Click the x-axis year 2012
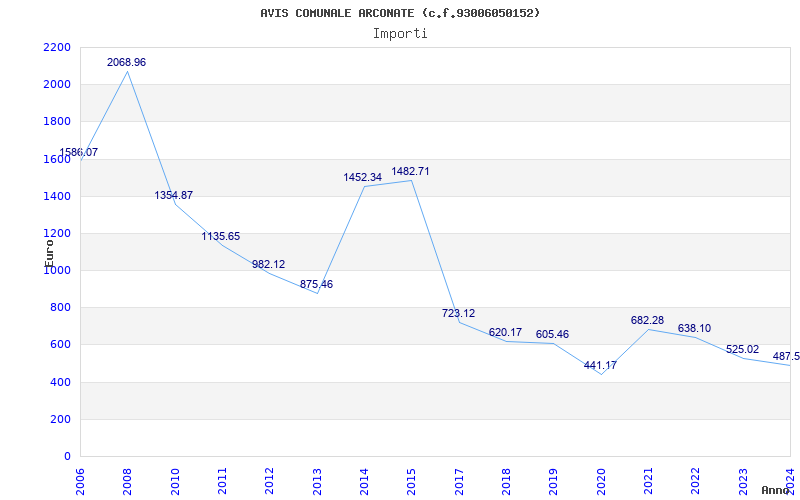Viewport: 800px width, 500px height. click(269, 481)
